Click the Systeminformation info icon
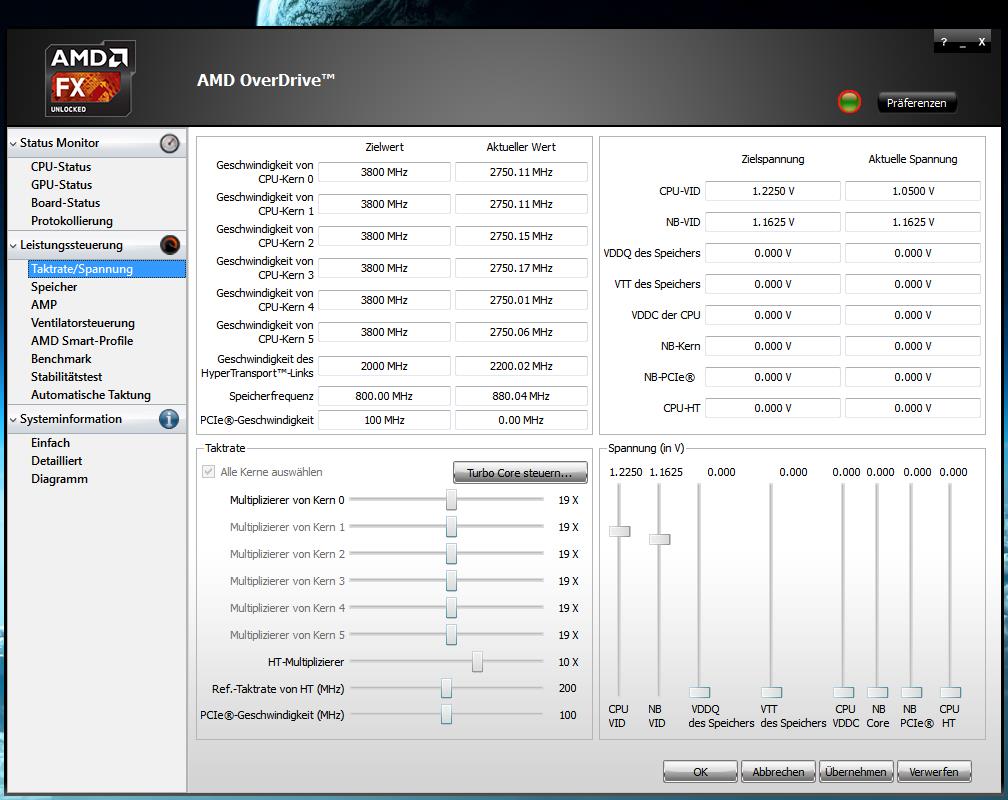1008x800 pixels. click(169, 419)
